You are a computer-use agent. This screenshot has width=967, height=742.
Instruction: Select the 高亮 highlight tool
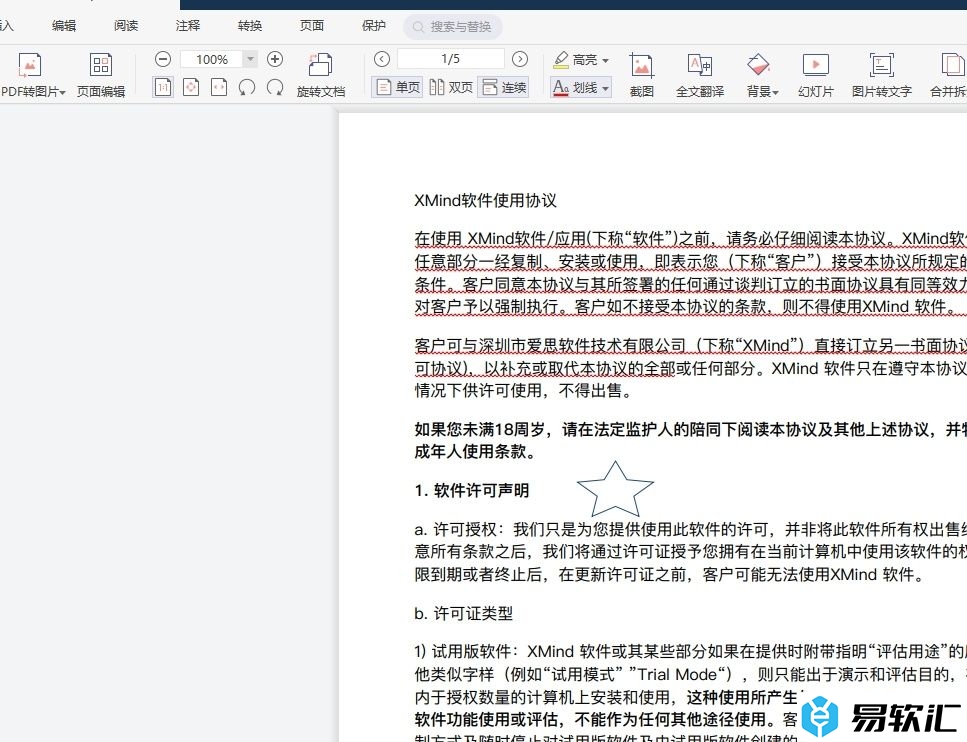(x=575, y=60)
